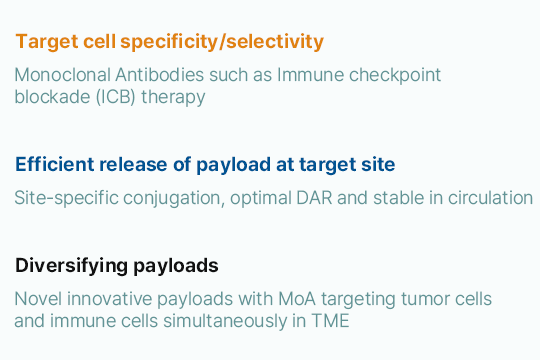The height and width of the screenshot is (360, 540).
Task: Click the words 'Novel innovative payloads'
Action: click(x=124, y=299)
